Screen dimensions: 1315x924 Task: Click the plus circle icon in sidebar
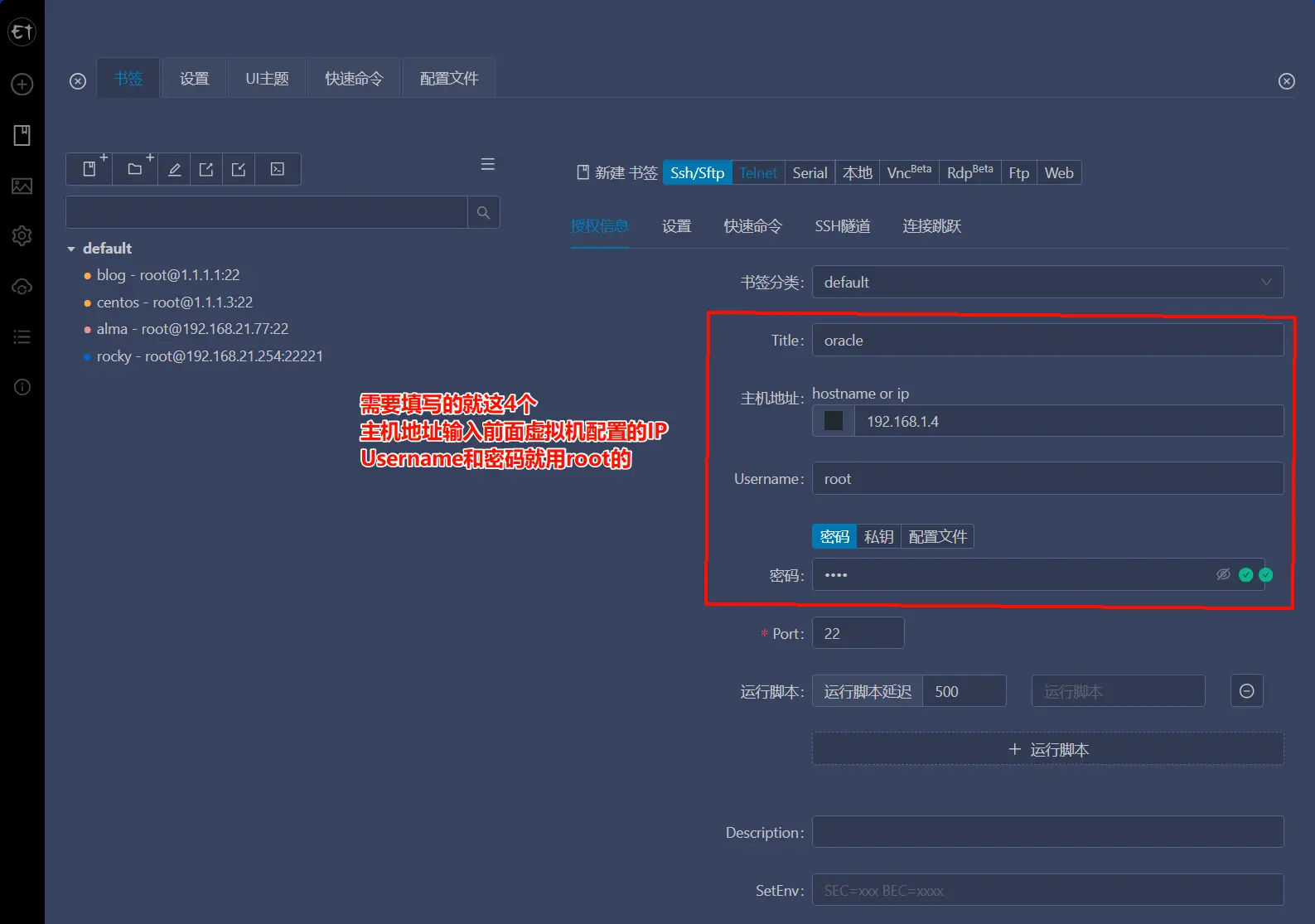pyautogui.click(x=22, y=85)
